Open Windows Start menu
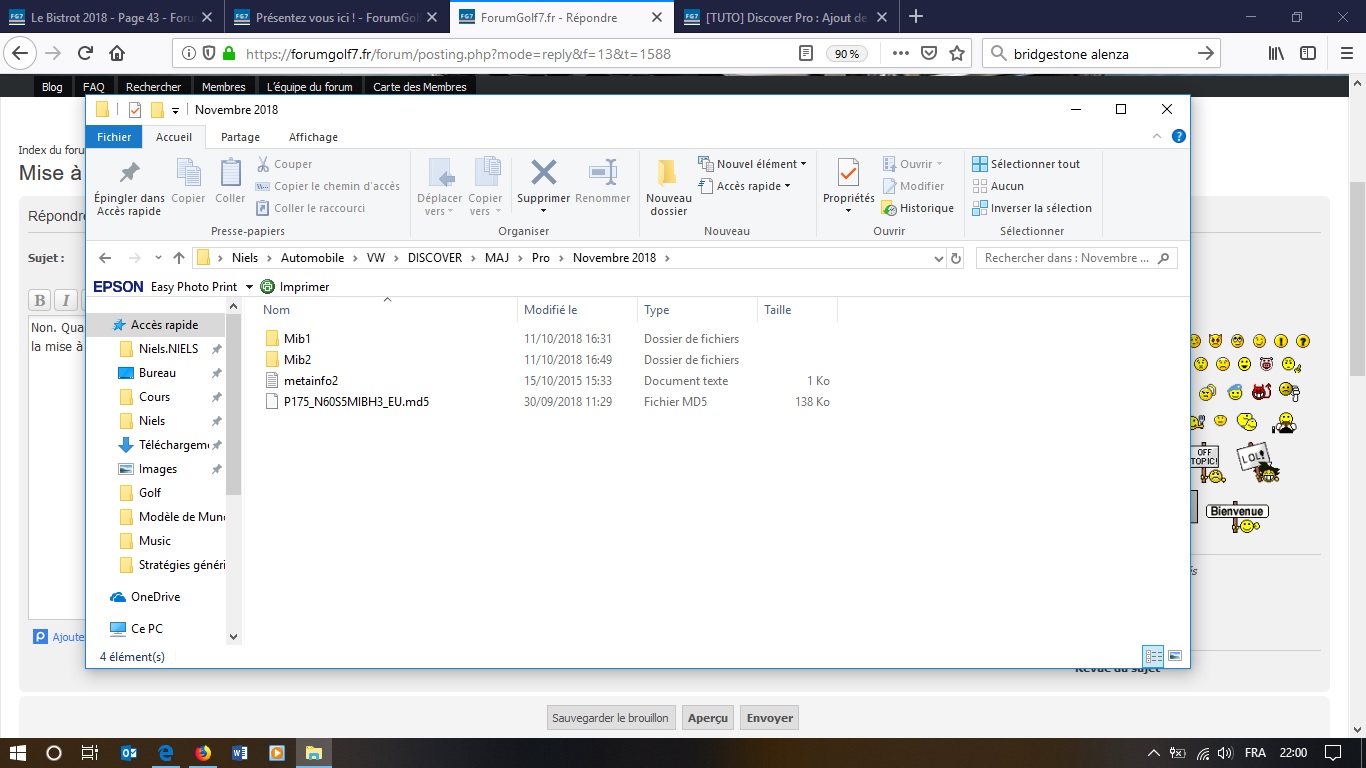Screen dimensions: 1366x768 click(x=17, y=753)
